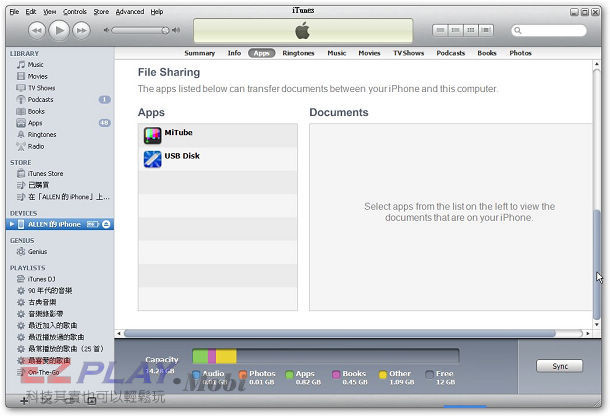Select Books in the library sidebar
The image size is (610, 416).
pyautogui.click(x=60, y=111)
